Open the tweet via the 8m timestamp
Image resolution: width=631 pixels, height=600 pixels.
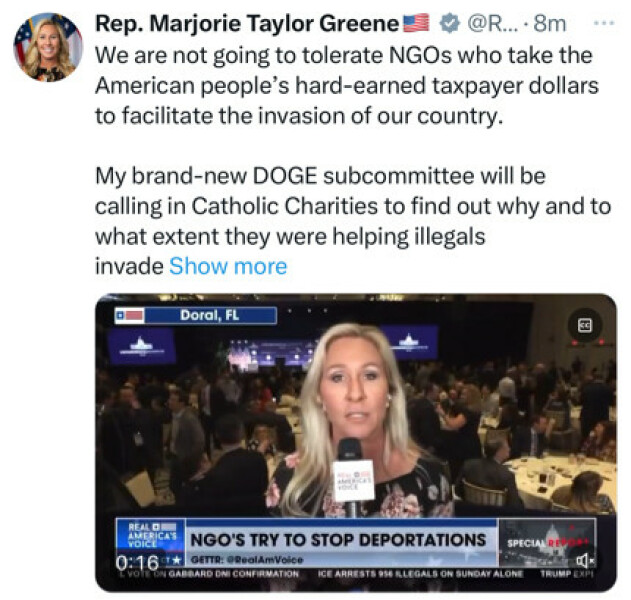coord(550,24)
